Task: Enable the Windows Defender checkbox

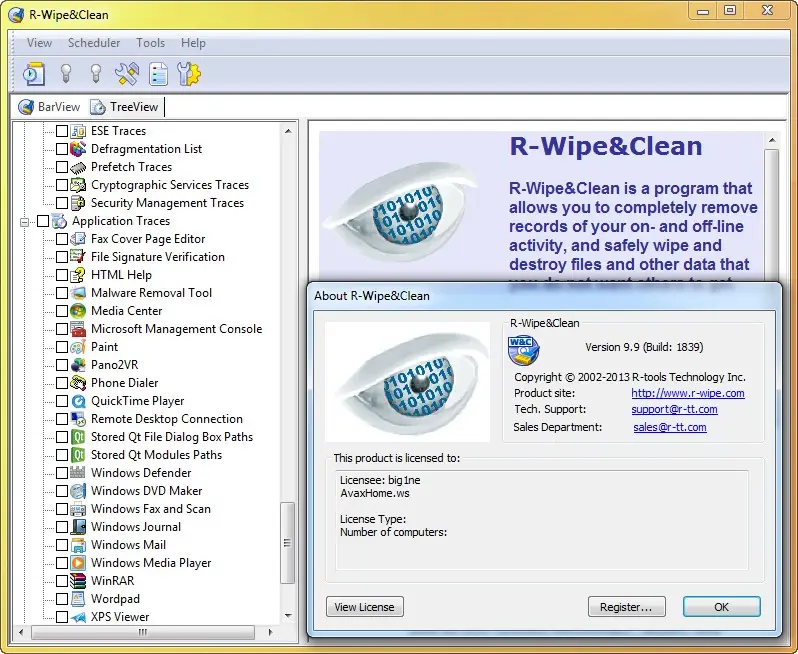Action: point(62,473)
